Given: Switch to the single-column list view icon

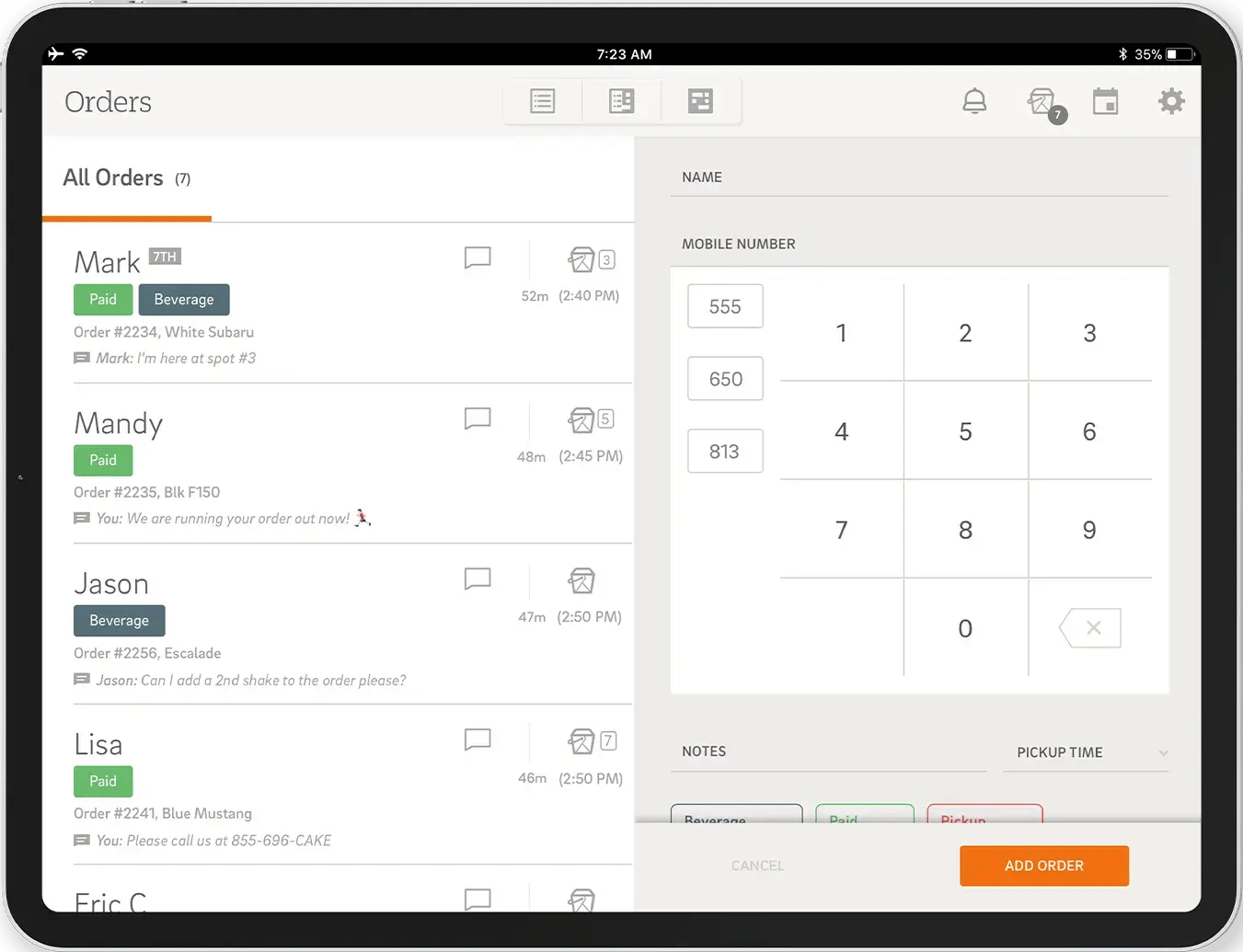Looking at the screenshot, I should coord(542,101).
